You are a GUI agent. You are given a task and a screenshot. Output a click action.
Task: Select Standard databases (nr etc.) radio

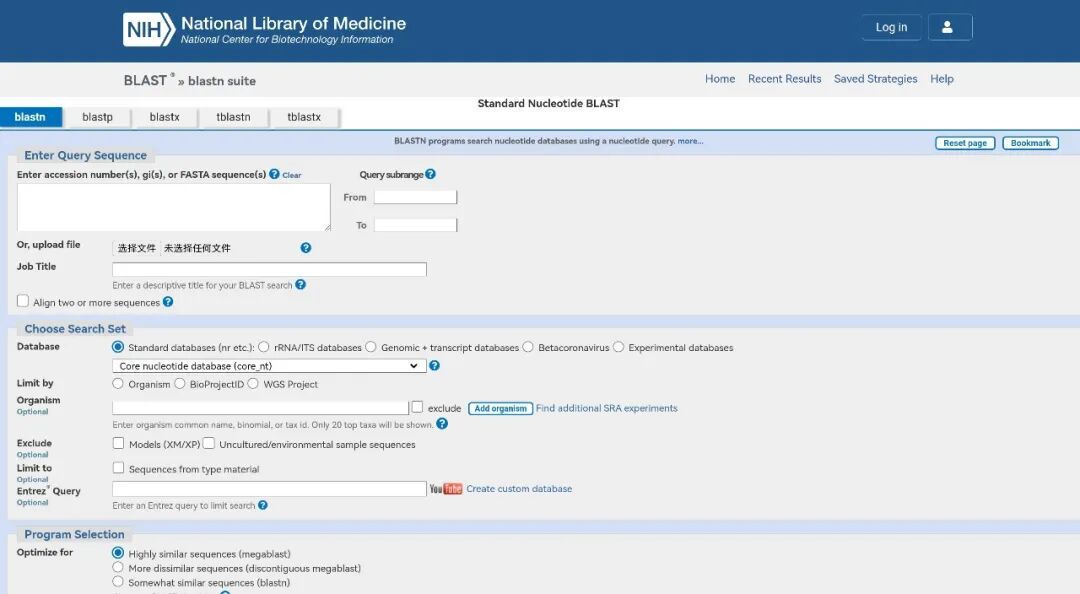pos(118,347)
